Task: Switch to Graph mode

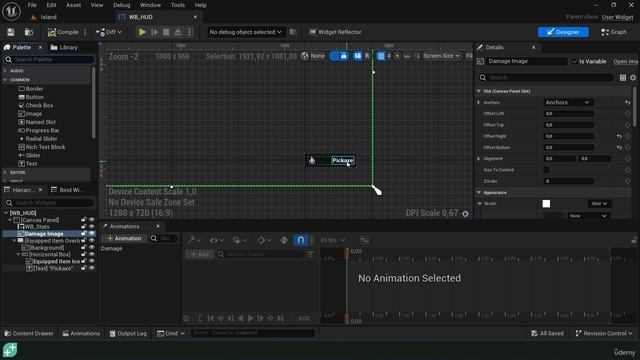Action: [x=613, y=32]
